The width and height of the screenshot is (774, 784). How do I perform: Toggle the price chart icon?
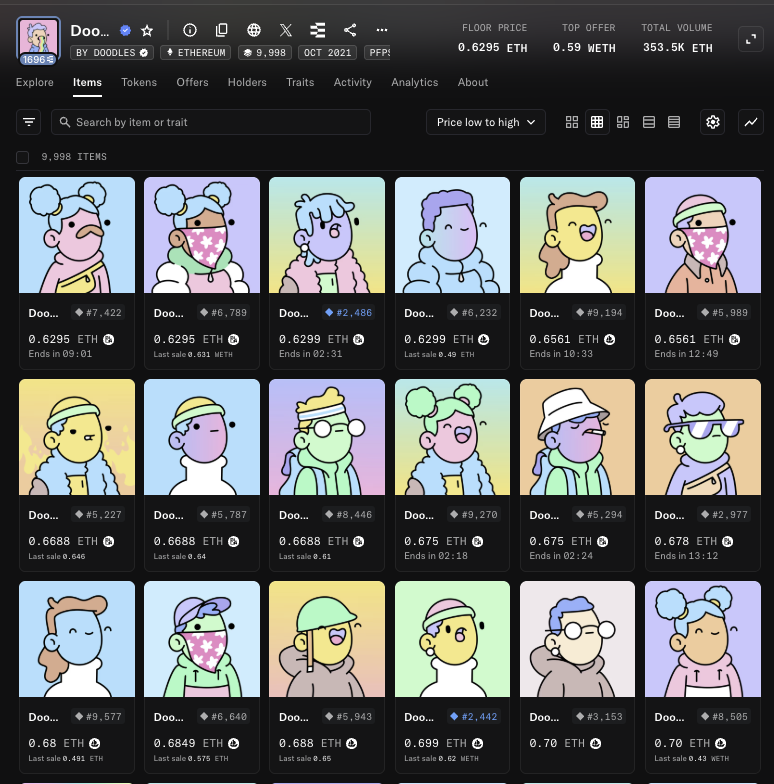[x=750, y=122]
